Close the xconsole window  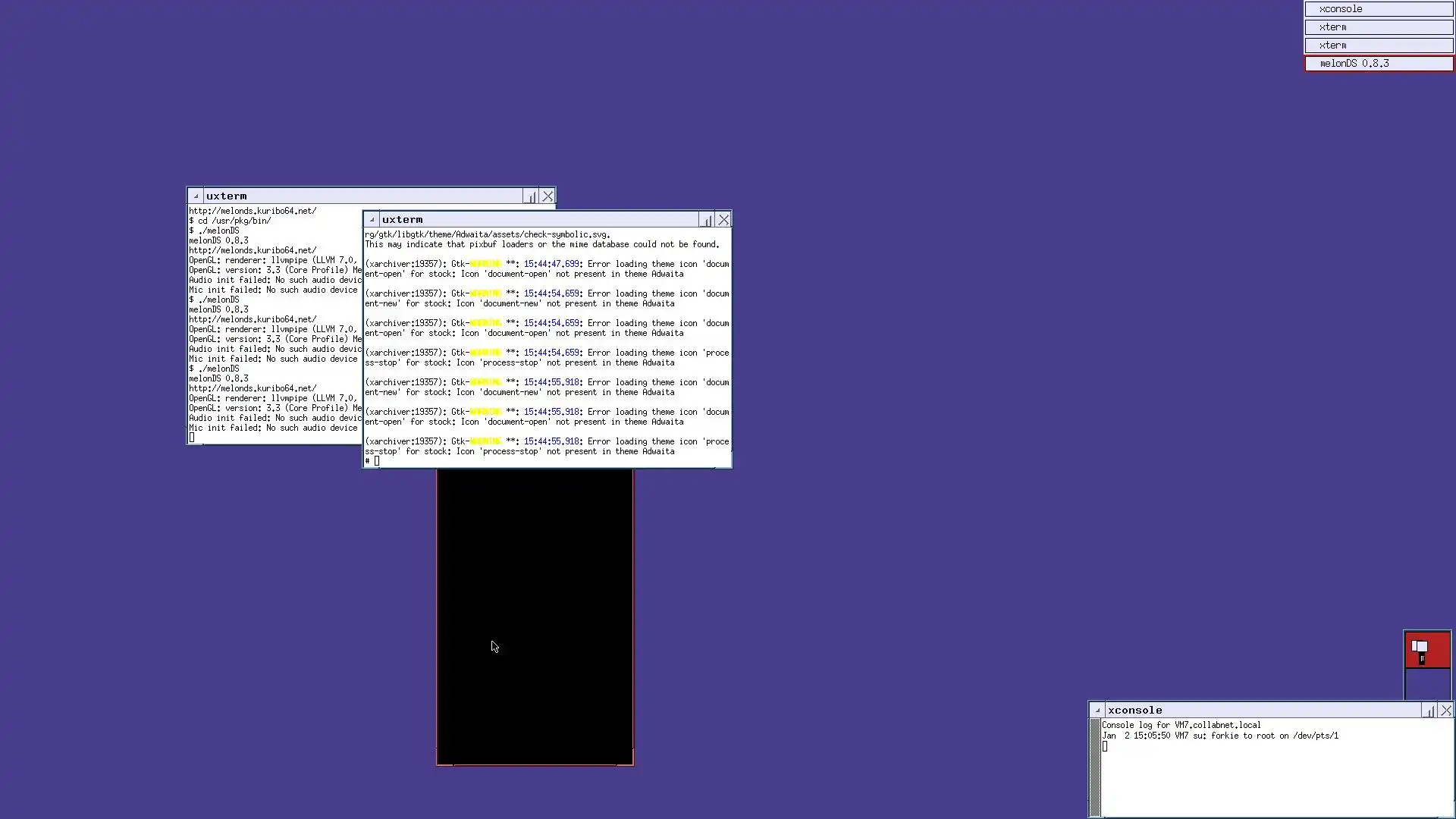pyautogui.click(x=1446, y=711)
